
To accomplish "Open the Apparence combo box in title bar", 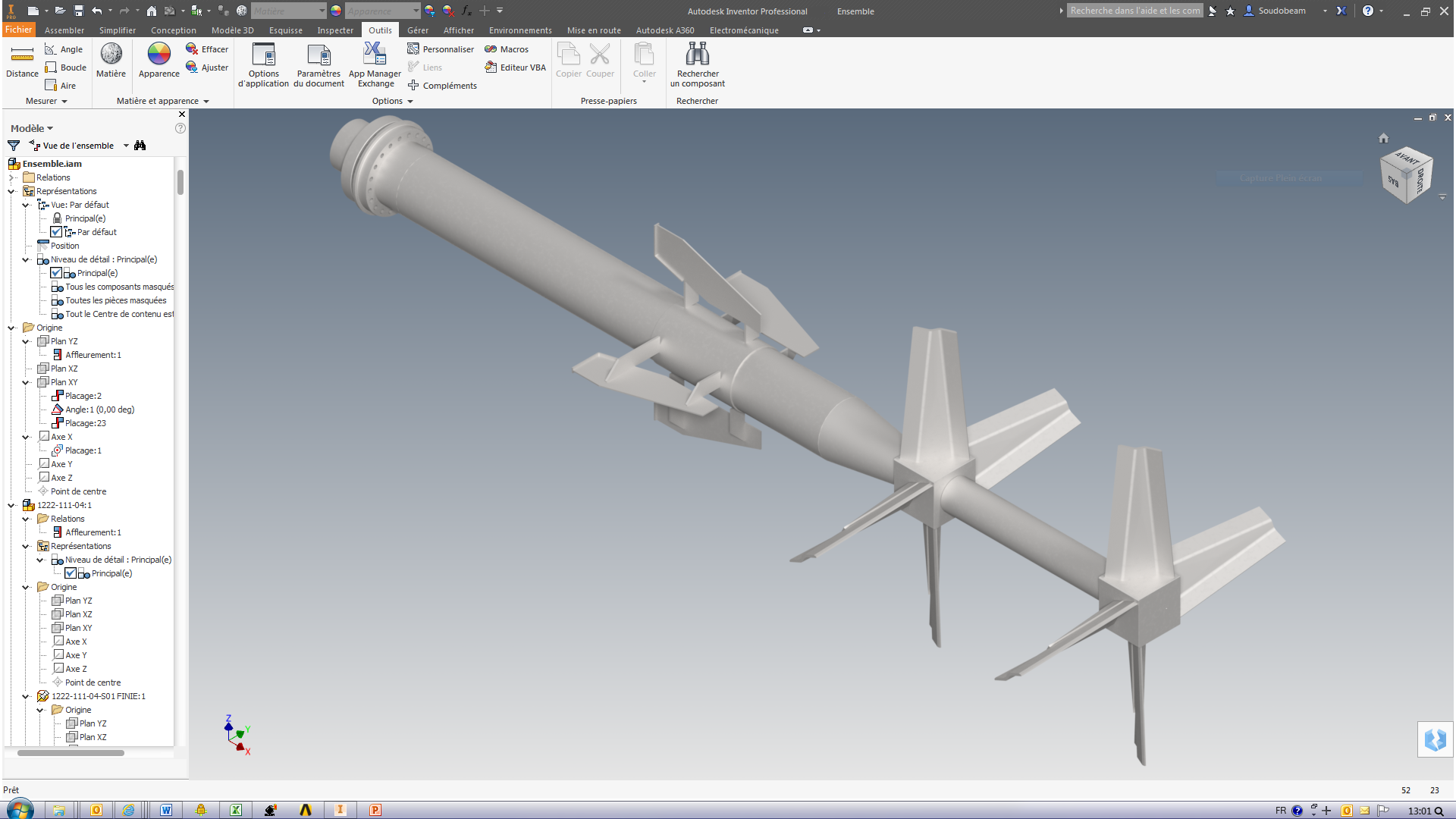I will tap(383, 11).
